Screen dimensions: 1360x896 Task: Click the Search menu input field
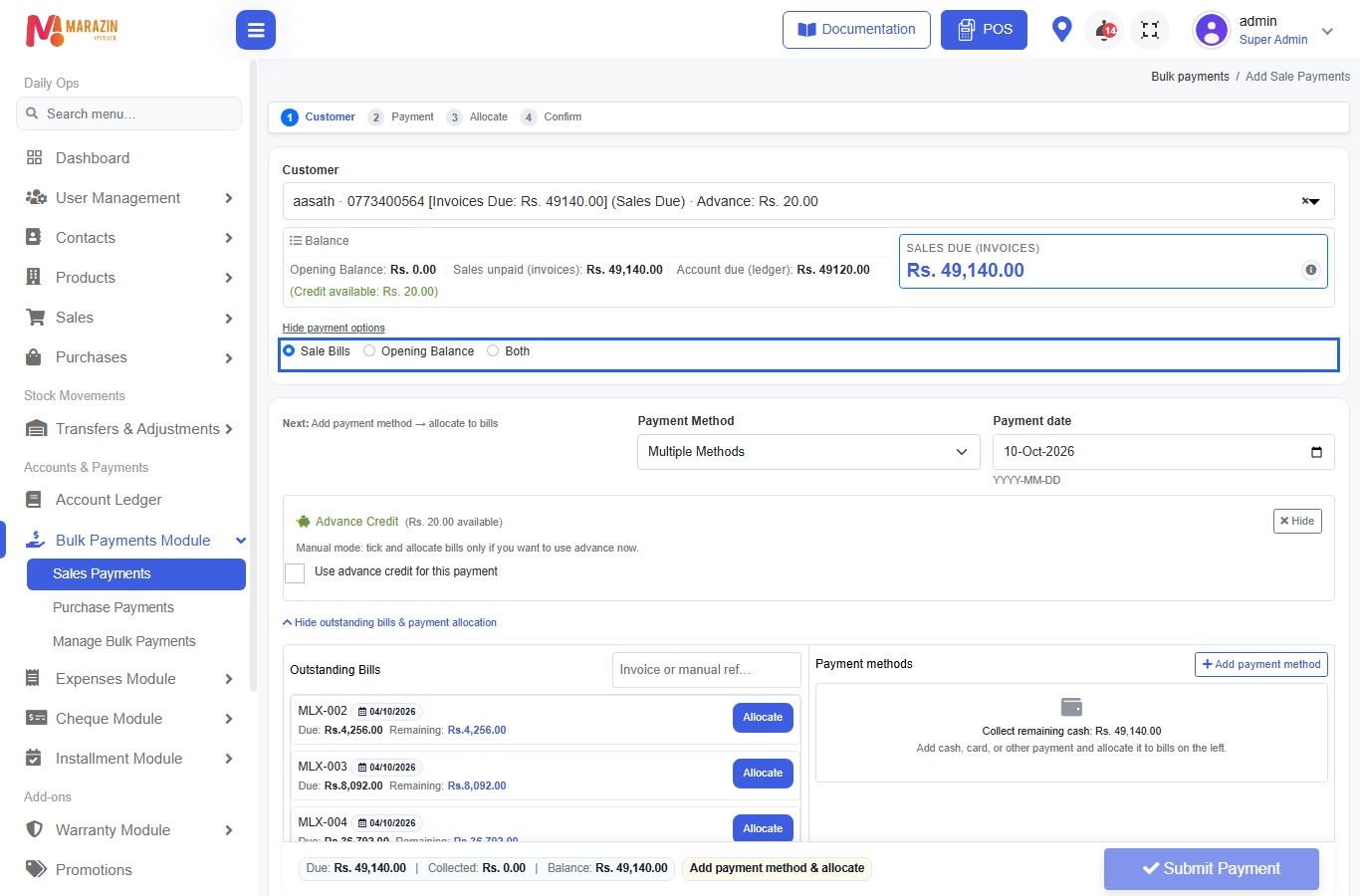pos(128,113)
